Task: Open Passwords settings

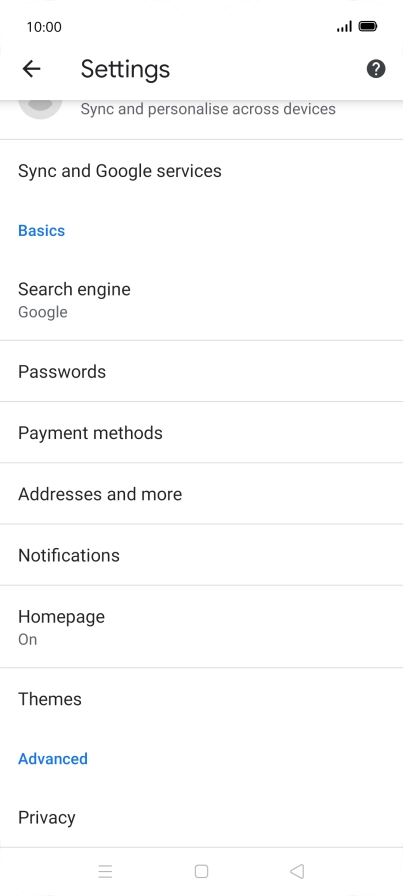Action: coord(201,371)
